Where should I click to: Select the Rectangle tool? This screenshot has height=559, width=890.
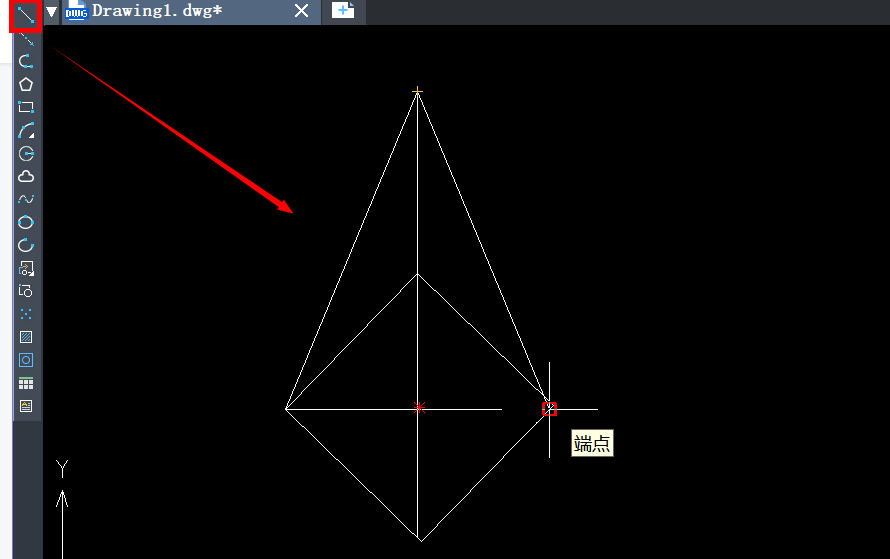(x=26, y=107)
